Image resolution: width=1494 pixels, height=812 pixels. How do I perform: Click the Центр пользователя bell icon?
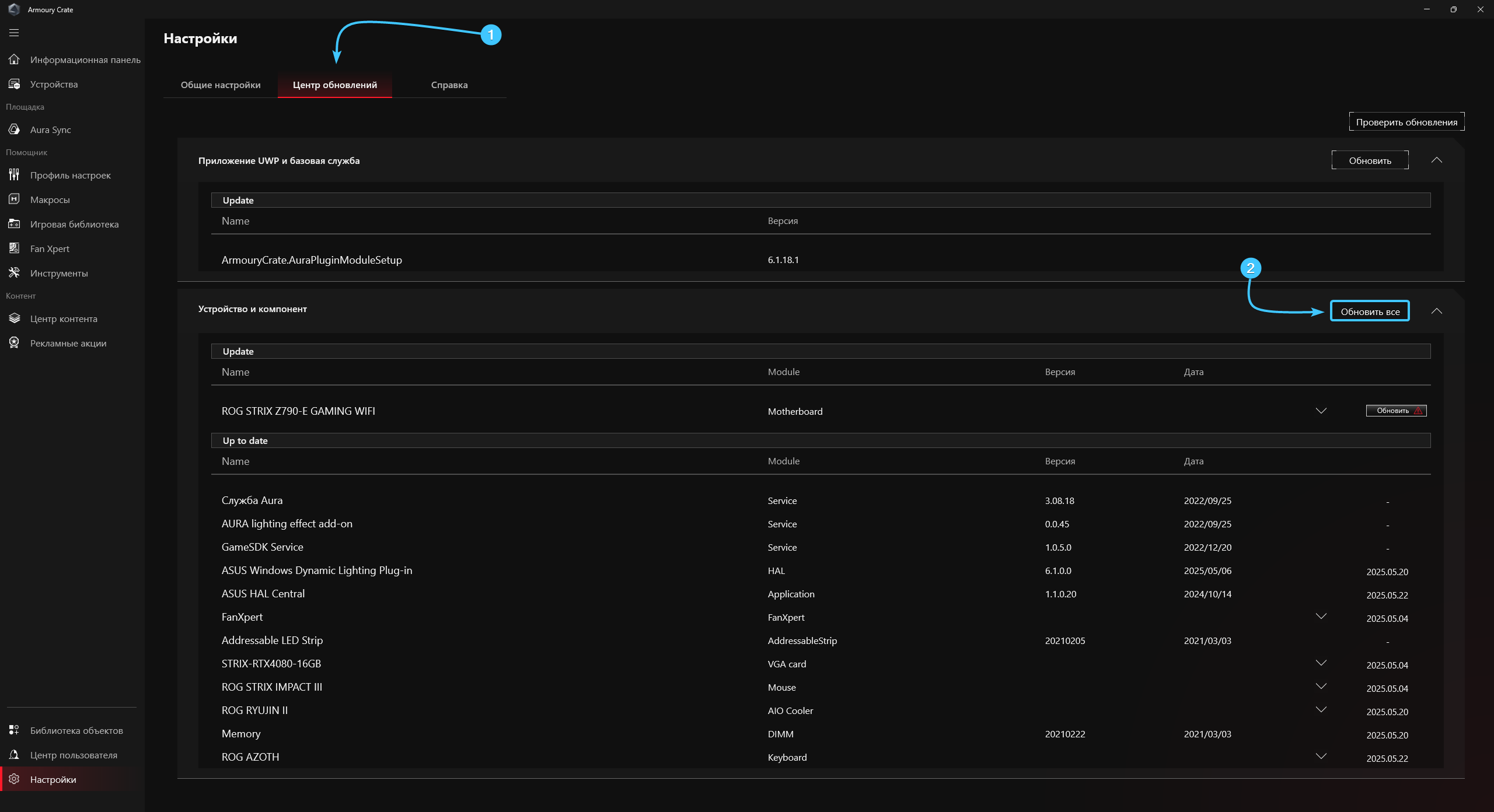click(x=14, y=755)
